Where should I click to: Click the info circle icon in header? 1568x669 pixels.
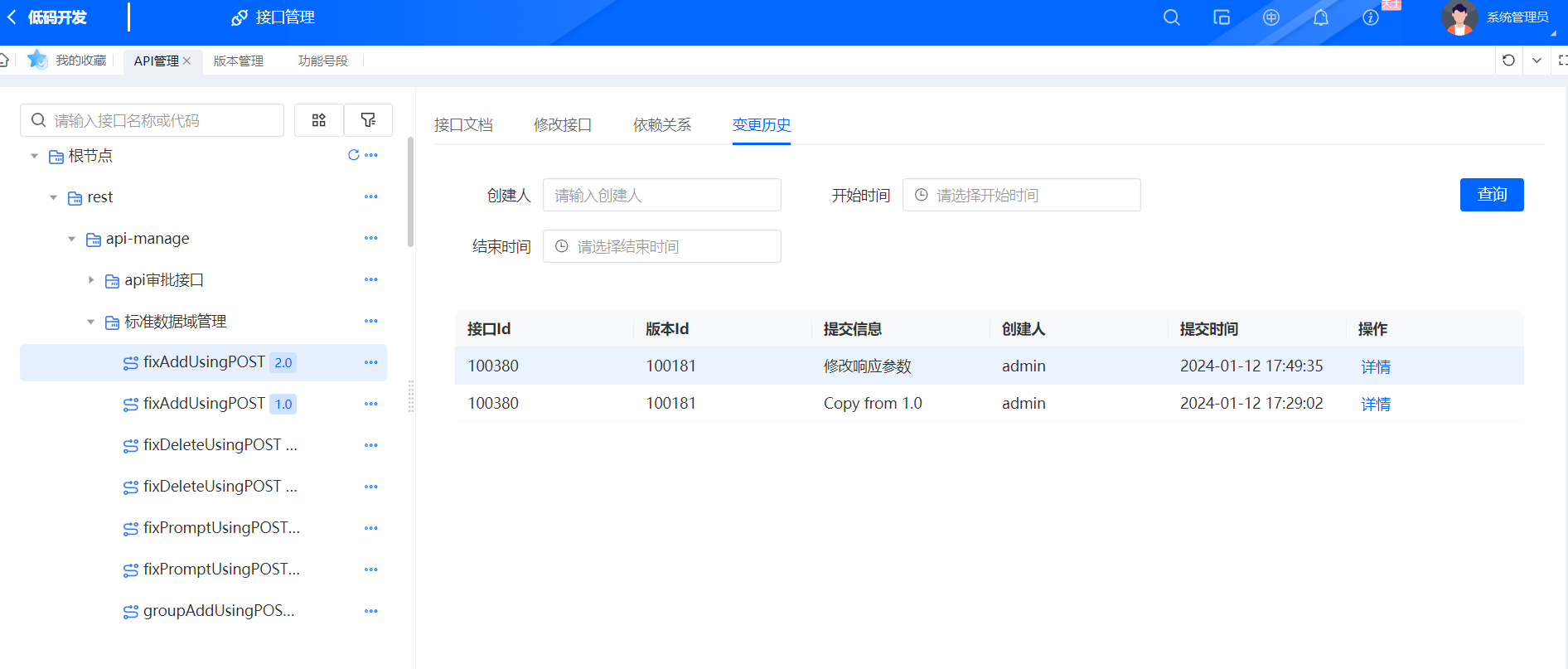(1371, 17)
